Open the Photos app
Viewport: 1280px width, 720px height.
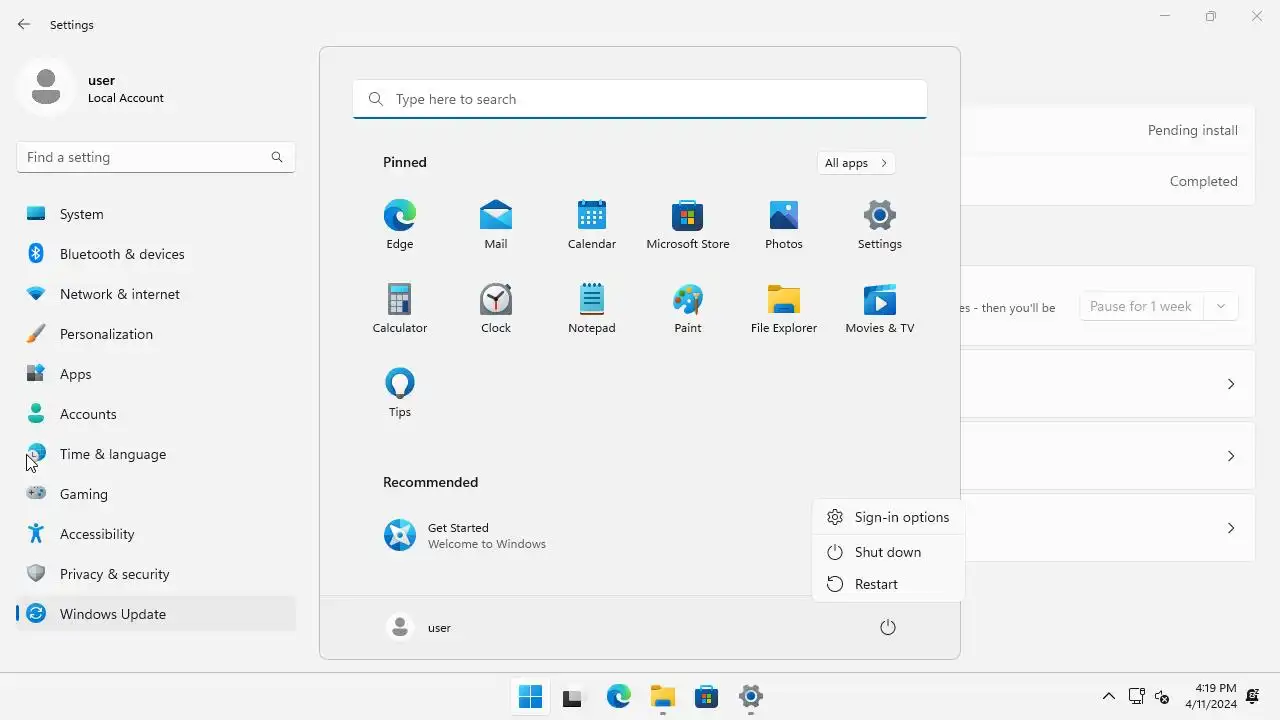(x=784, y=225)
